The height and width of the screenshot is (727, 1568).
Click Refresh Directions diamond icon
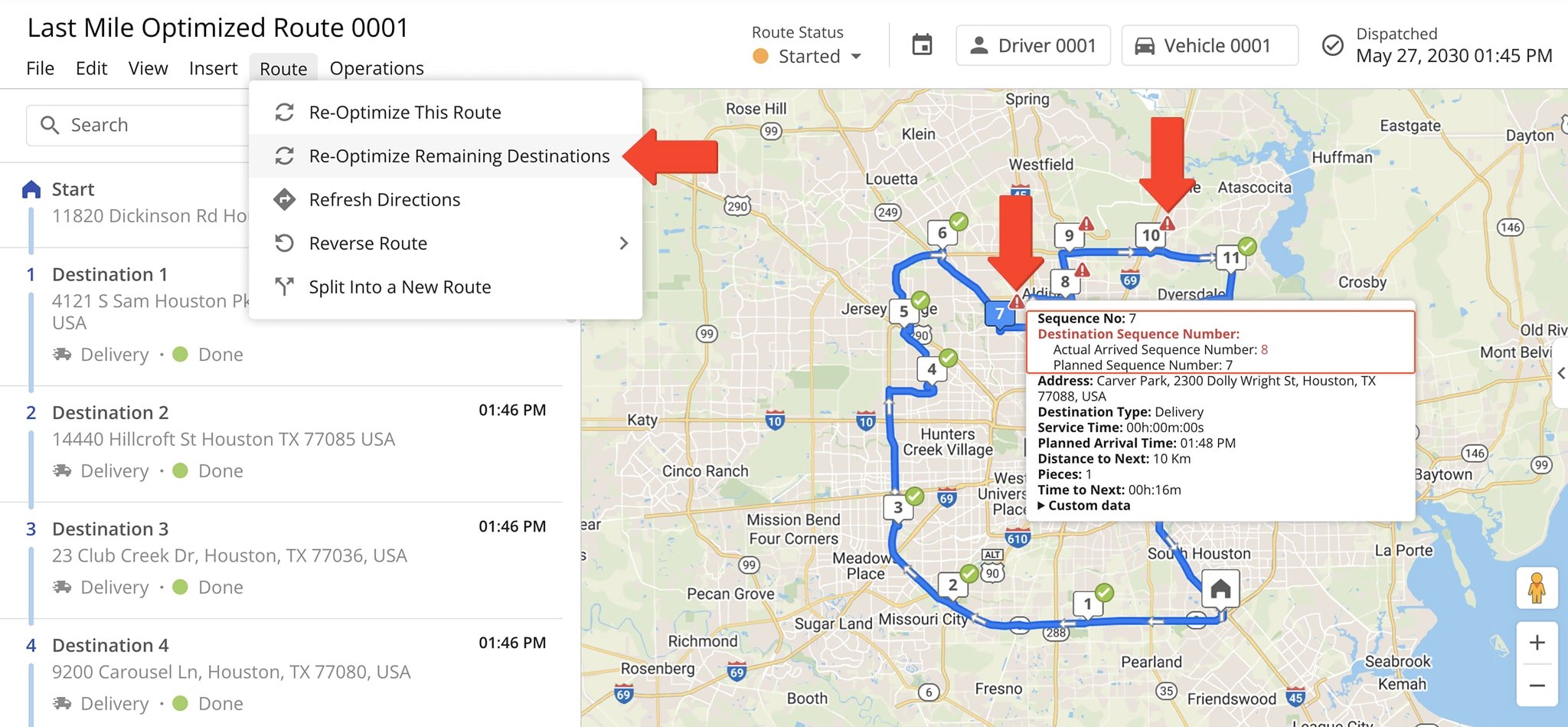(x=285, y=200)
